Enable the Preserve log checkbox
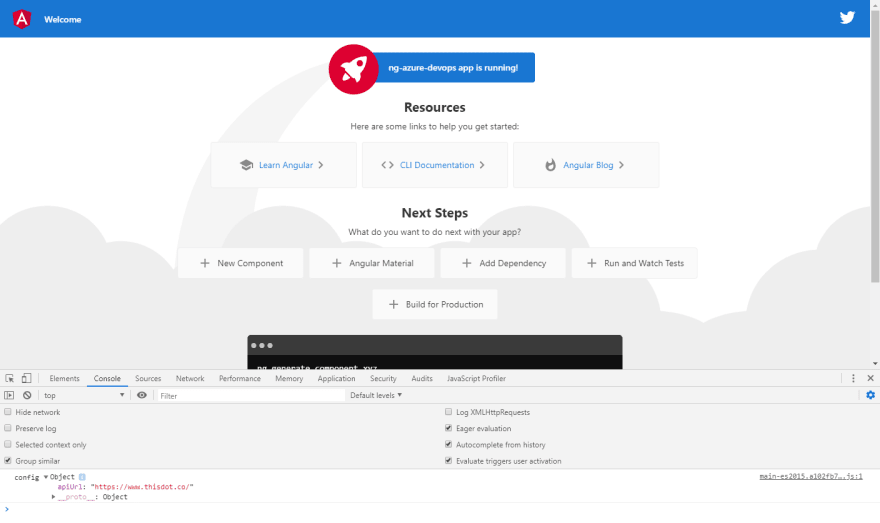Screen dimensions: 880x523 pos(8,428)
